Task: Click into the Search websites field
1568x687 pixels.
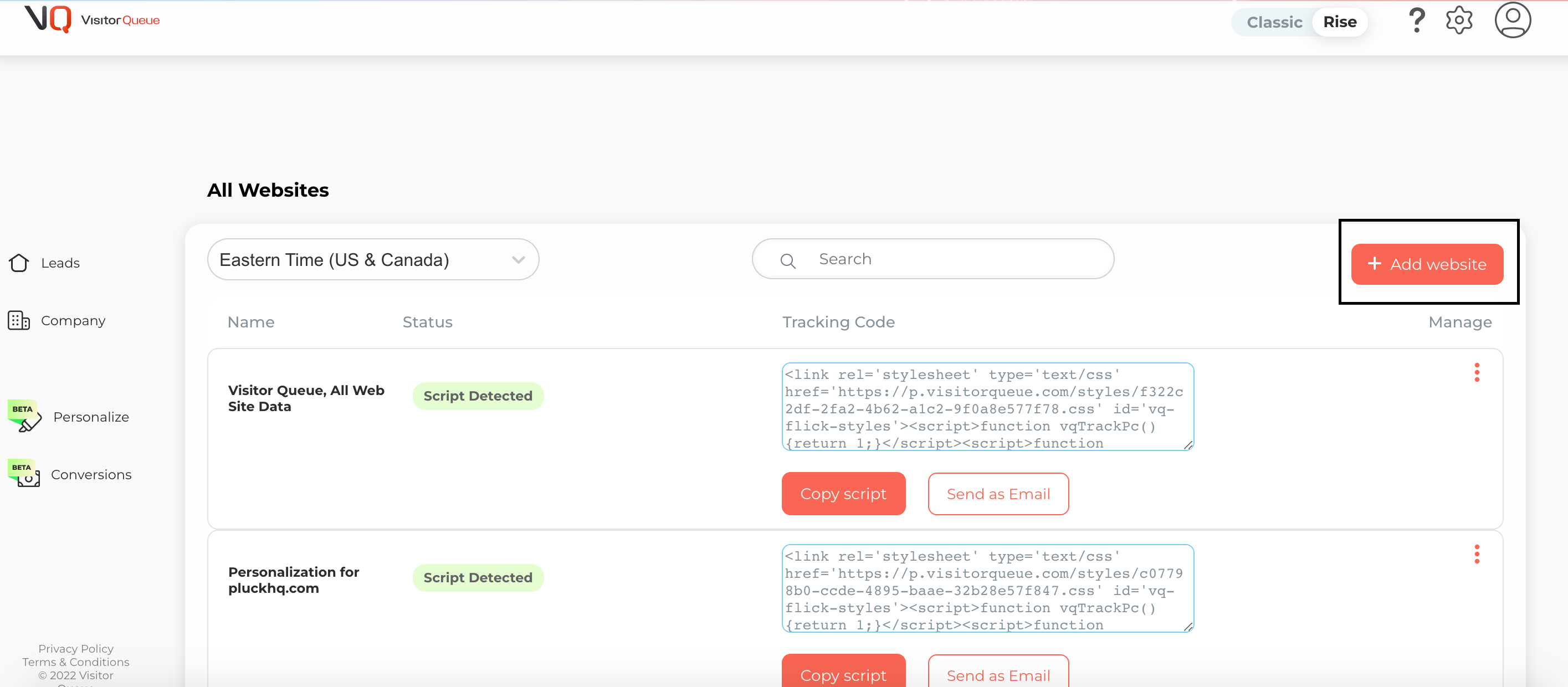Action: coord(933,259)
